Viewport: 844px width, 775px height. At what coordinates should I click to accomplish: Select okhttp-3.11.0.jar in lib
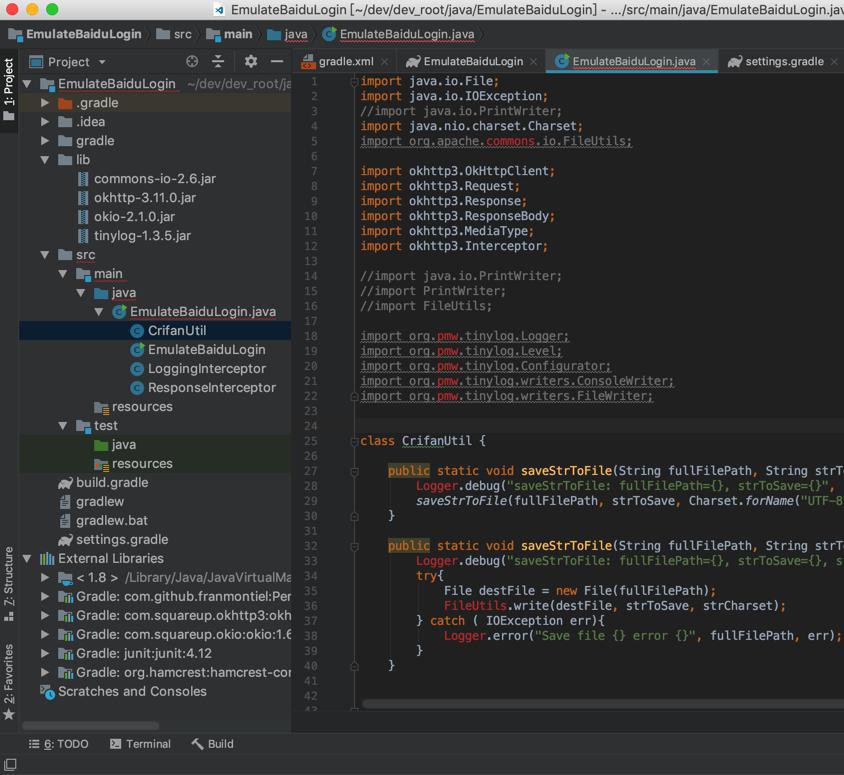145,198
